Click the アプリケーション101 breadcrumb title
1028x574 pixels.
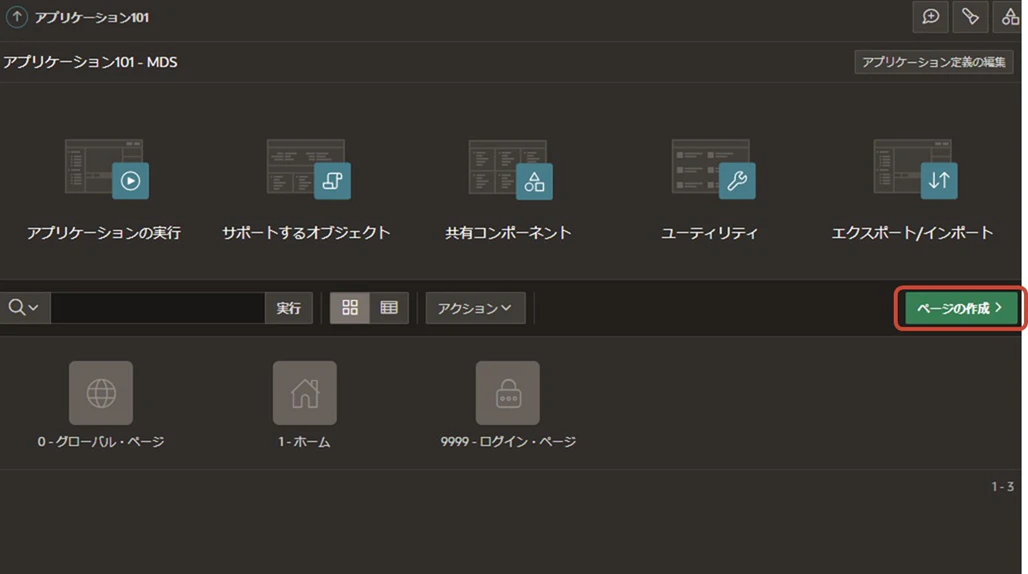point(92,18)
